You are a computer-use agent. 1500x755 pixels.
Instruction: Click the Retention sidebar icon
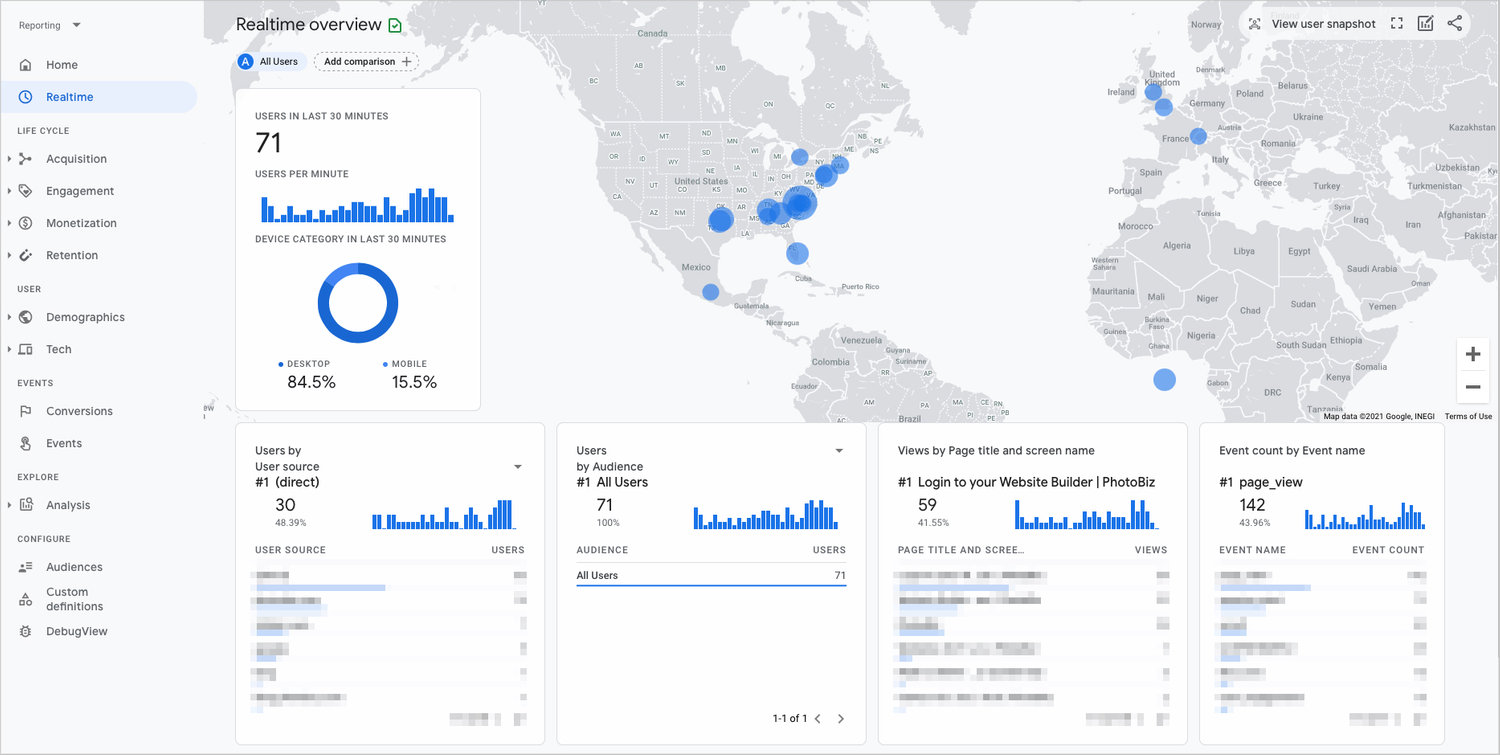click(27, 255)
